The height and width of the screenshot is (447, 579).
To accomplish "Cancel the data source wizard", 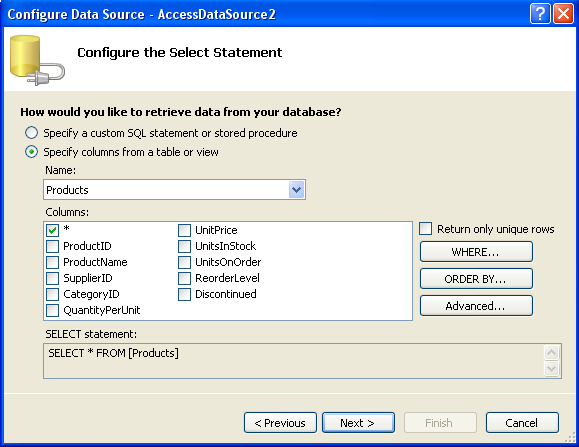I will coord(522,423).
